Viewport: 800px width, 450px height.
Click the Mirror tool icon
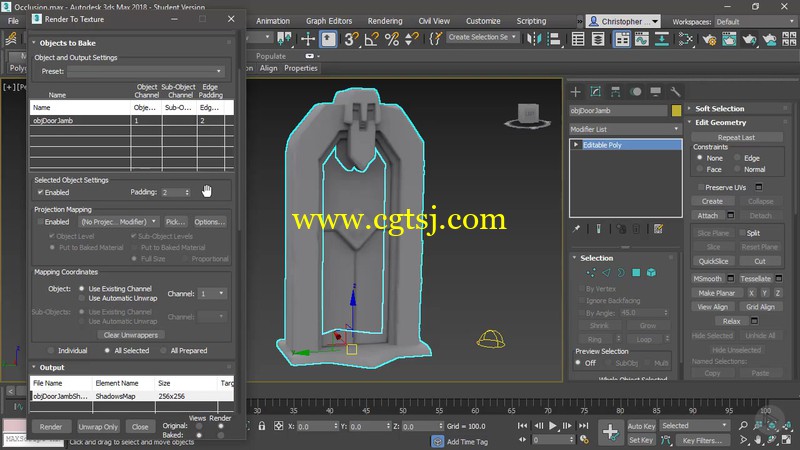(534, 39)
